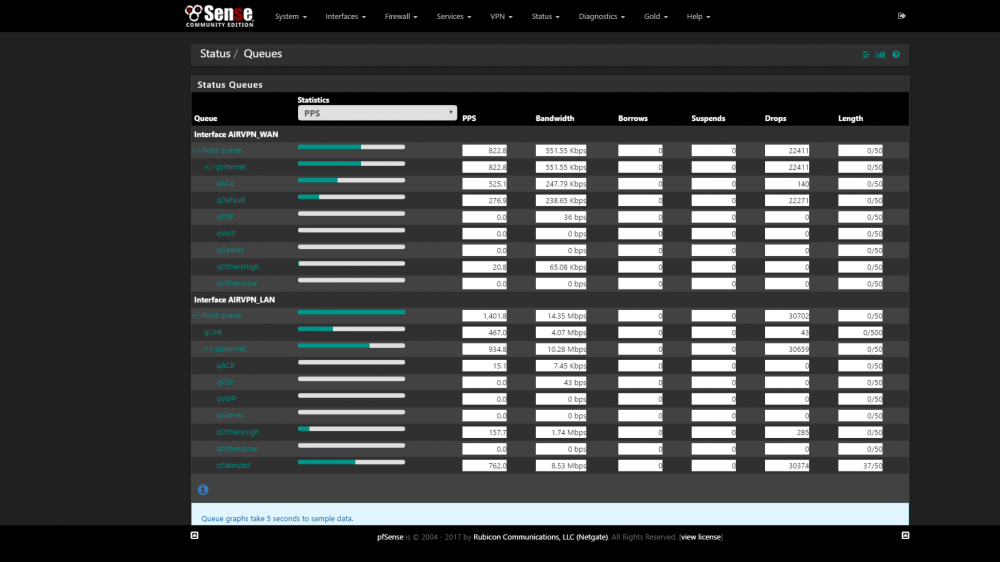The width and height of the screenshot is (1000, 562).
Task: Click the qLink Length field showing 0/500
Action: (x=860, y=332)
